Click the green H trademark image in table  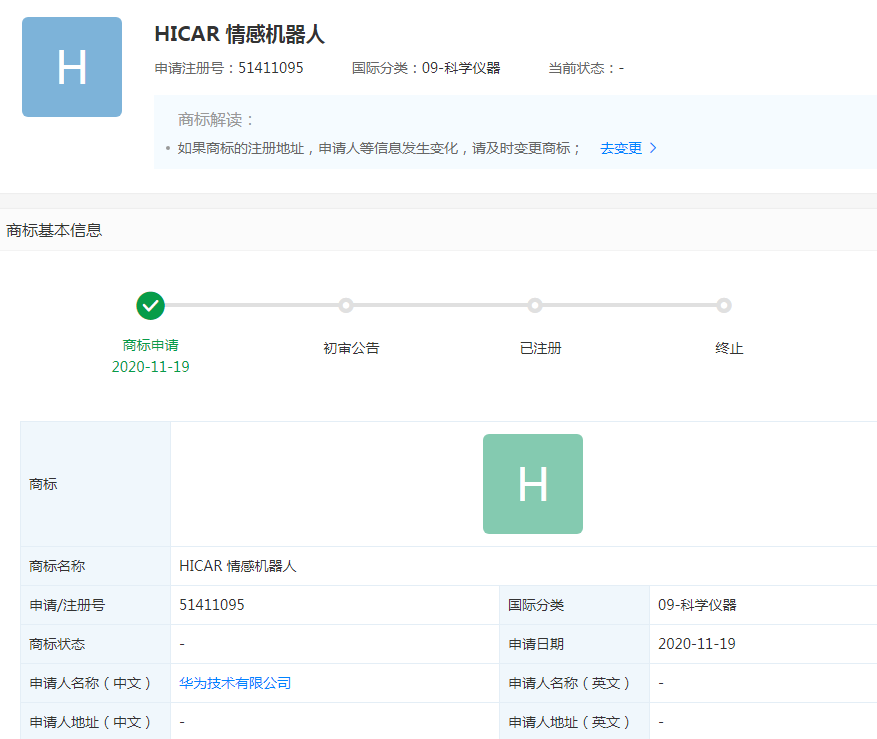[532, 484]
